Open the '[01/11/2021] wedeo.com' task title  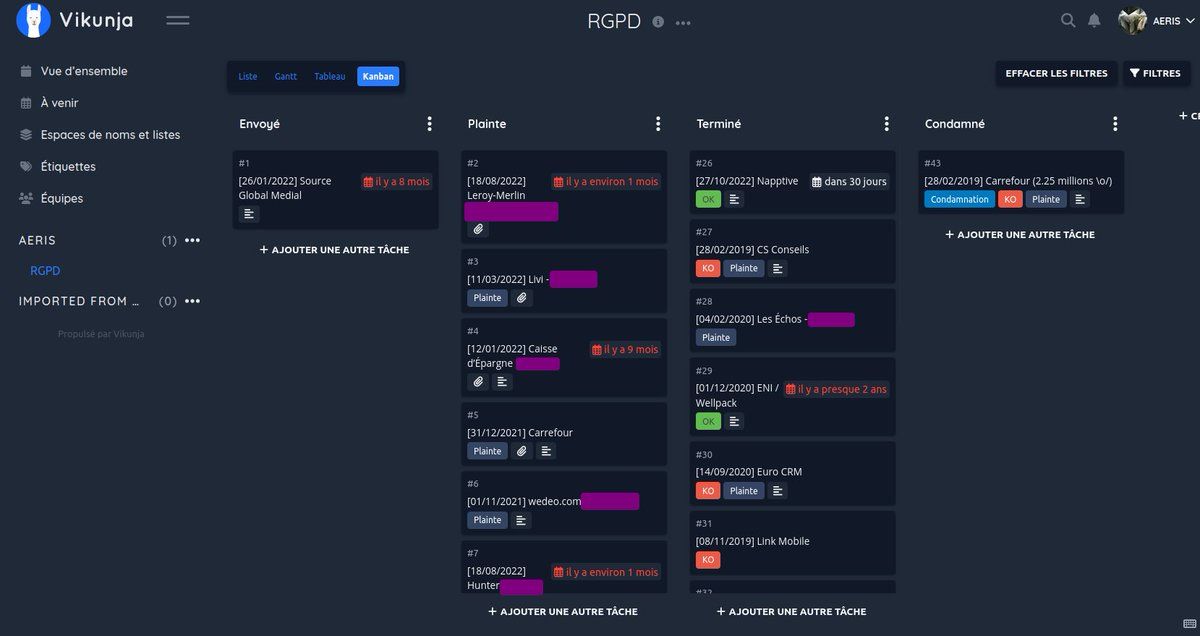tap(524, 502)
